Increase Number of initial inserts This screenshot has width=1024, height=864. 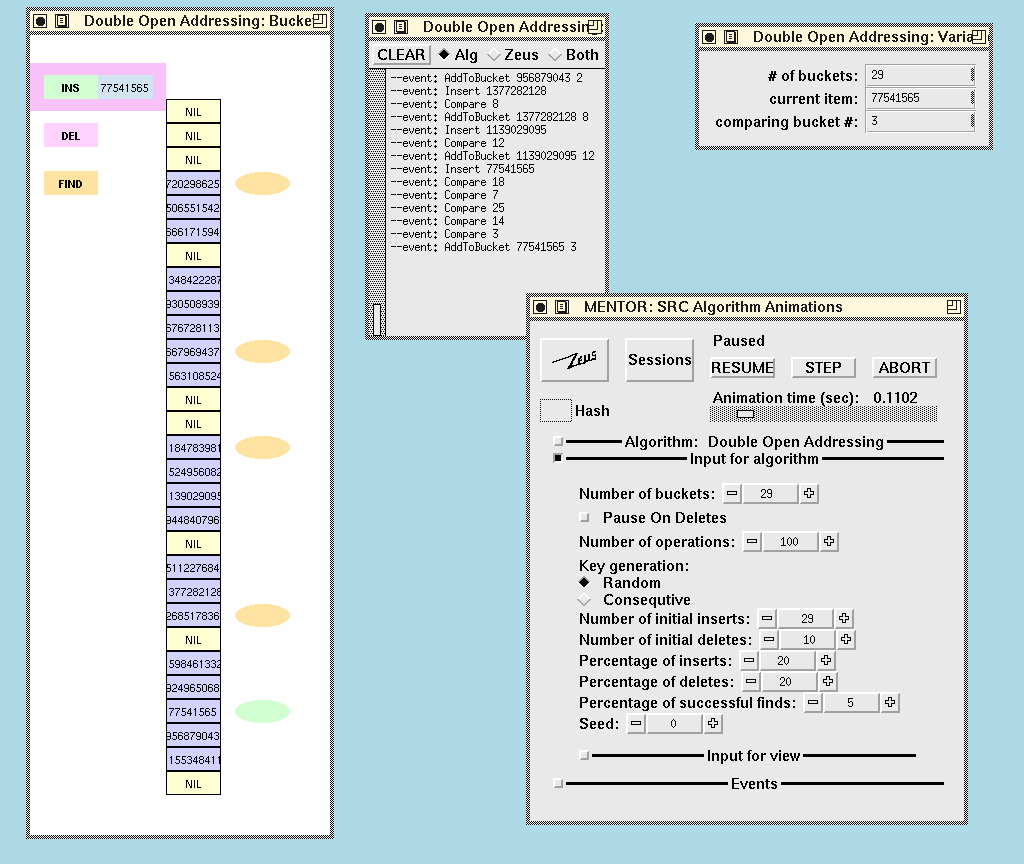click(844, 618)
